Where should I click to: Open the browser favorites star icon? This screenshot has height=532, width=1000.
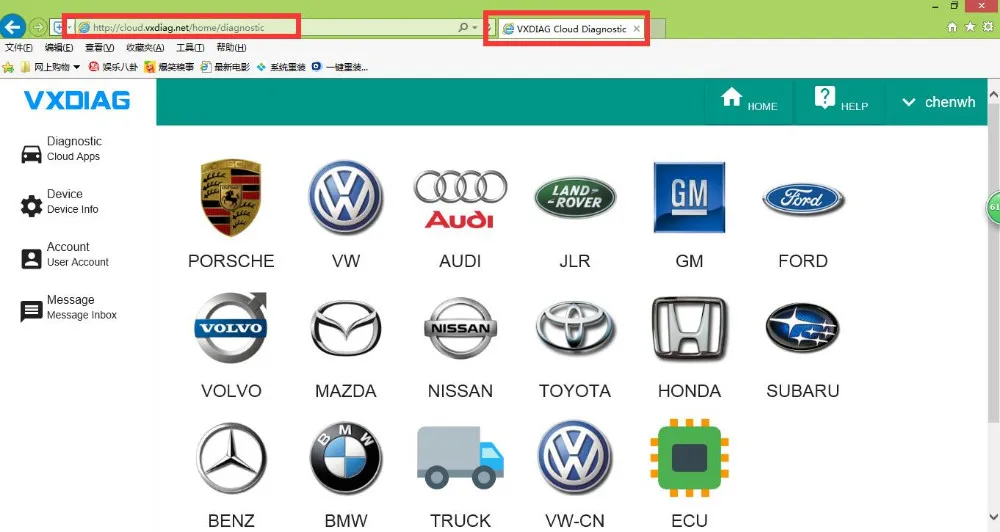coord(970,27)
